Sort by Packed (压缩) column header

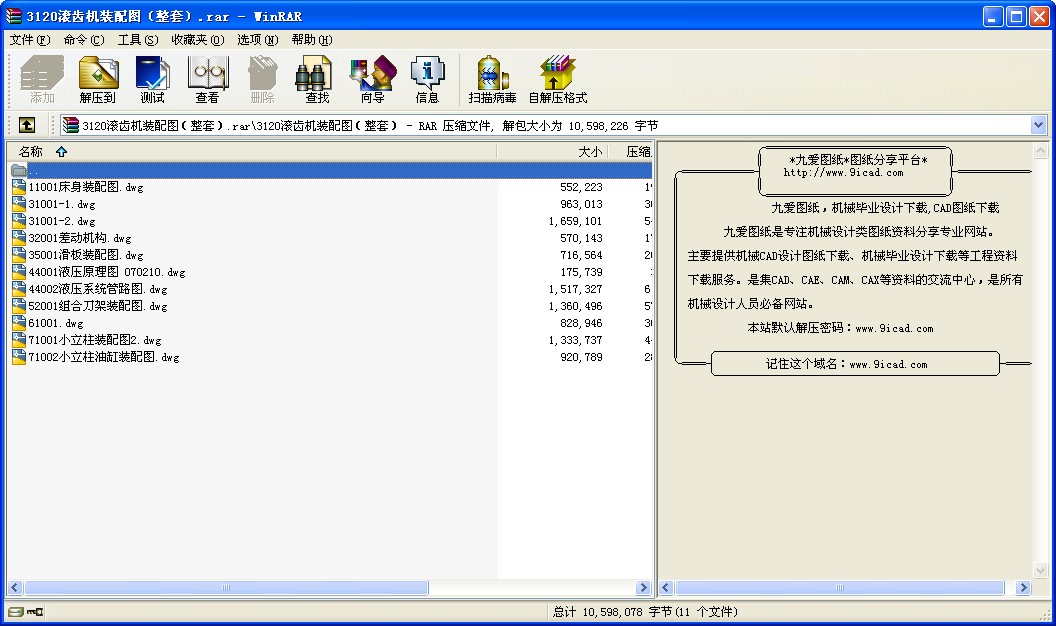[x=631, y=151]
